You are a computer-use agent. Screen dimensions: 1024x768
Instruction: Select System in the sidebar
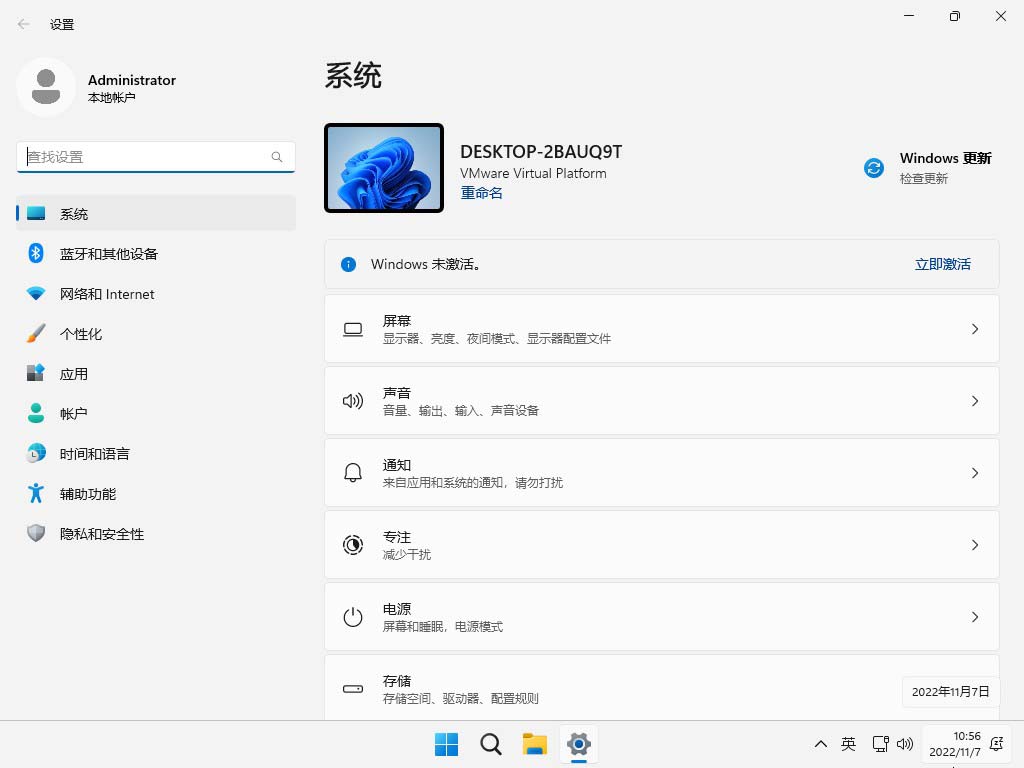point(156,214)
